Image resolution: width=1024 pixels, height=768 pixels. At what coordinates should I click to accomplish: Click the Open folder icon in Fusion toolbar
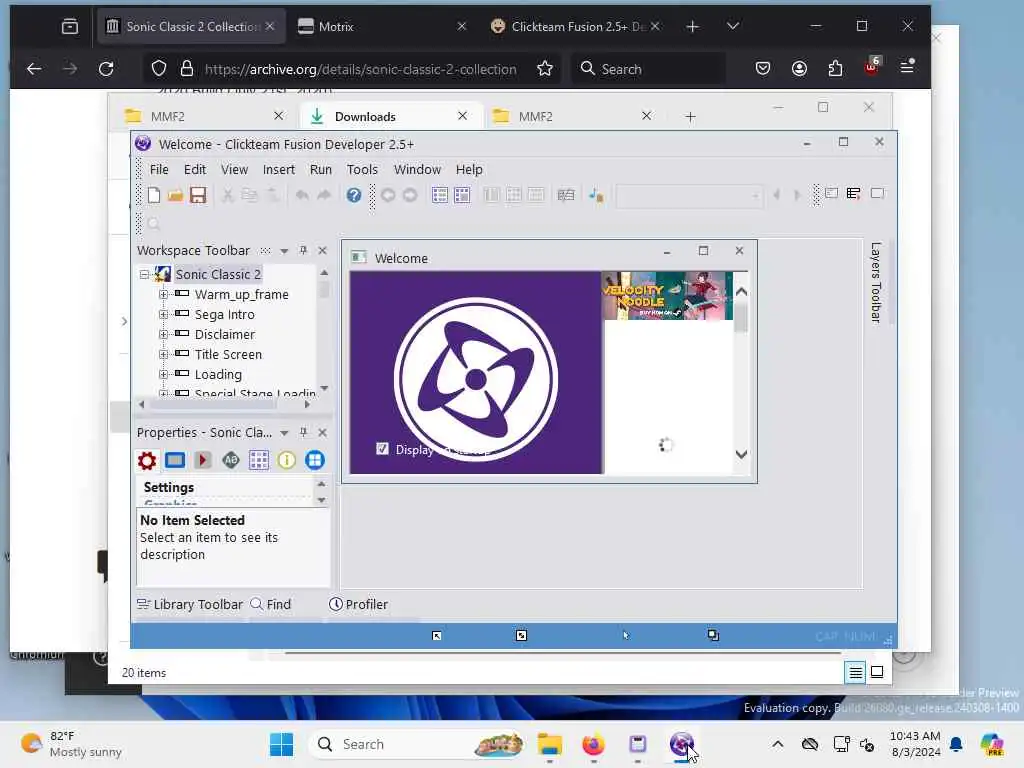(x=175, y=195)
